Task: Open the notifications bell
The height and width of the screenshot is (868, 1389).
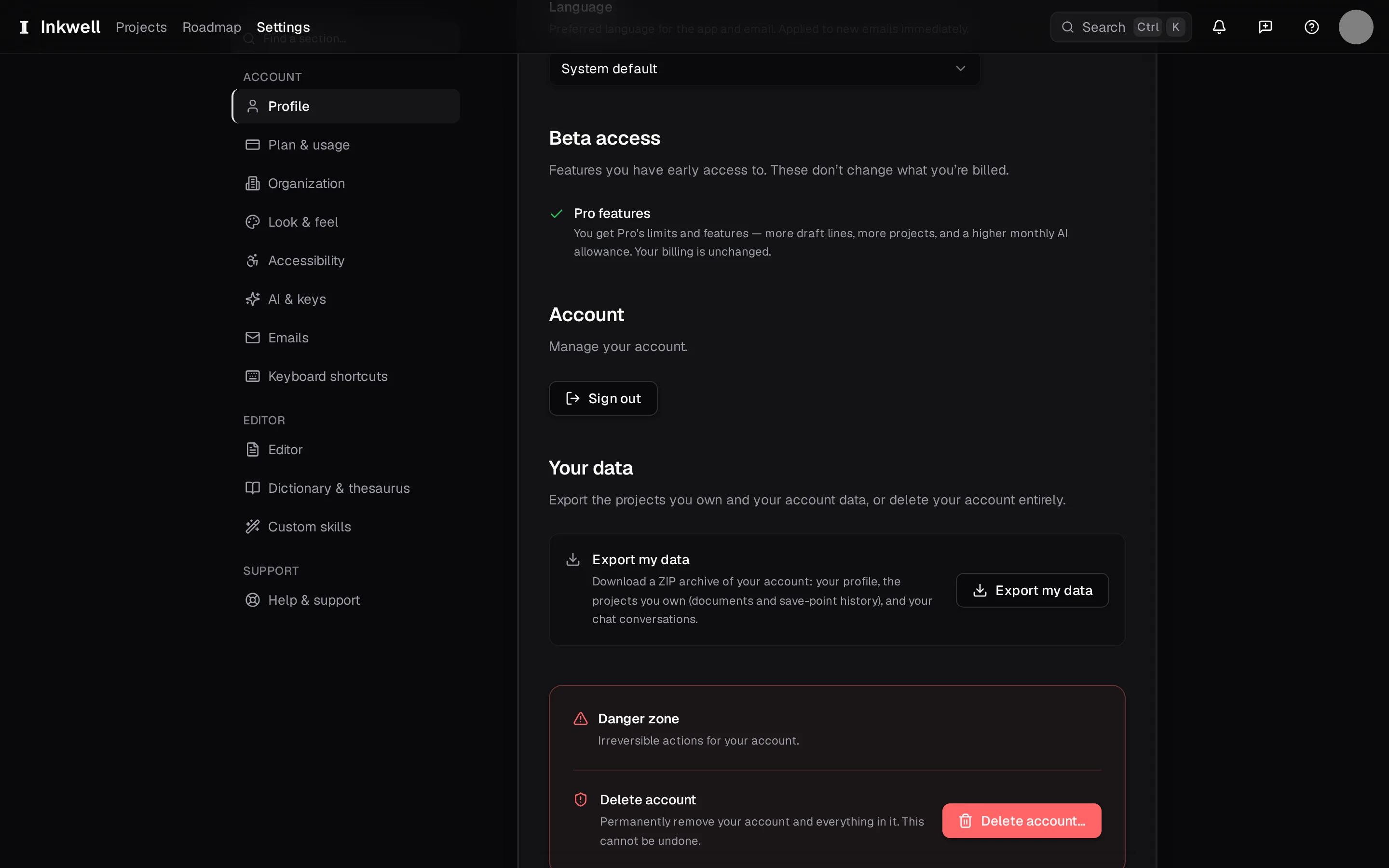Action: pos(1219,27)
